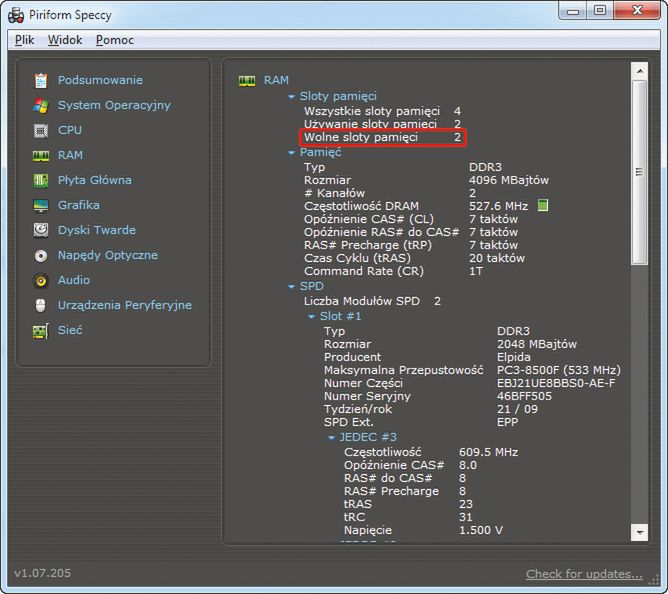The width and height of the screenshot is (668, 594).
Task: Click the Piriform Speccy title bar app icon
Action: point(16,15)
